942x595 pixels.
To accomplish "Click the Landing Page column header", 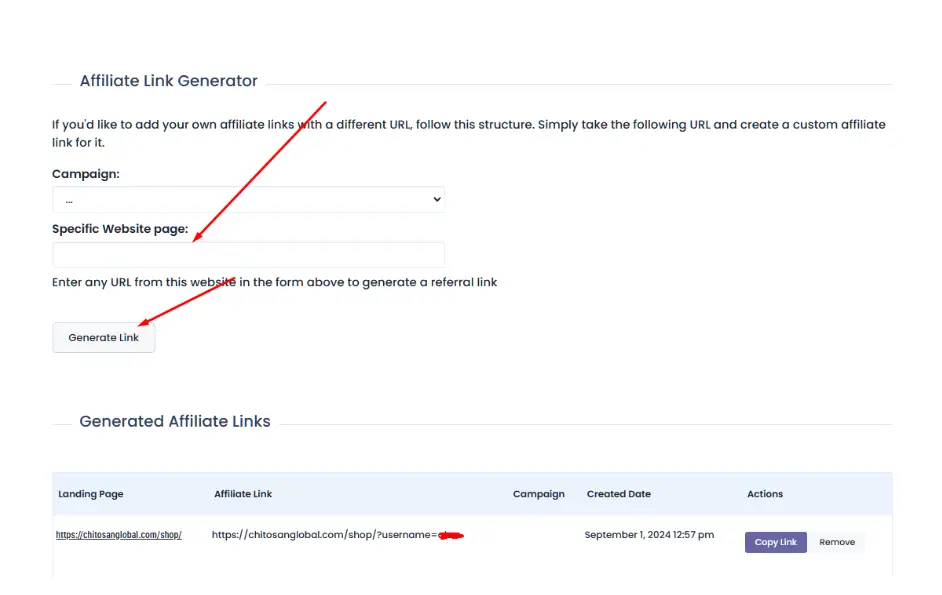I will (91, 494).
